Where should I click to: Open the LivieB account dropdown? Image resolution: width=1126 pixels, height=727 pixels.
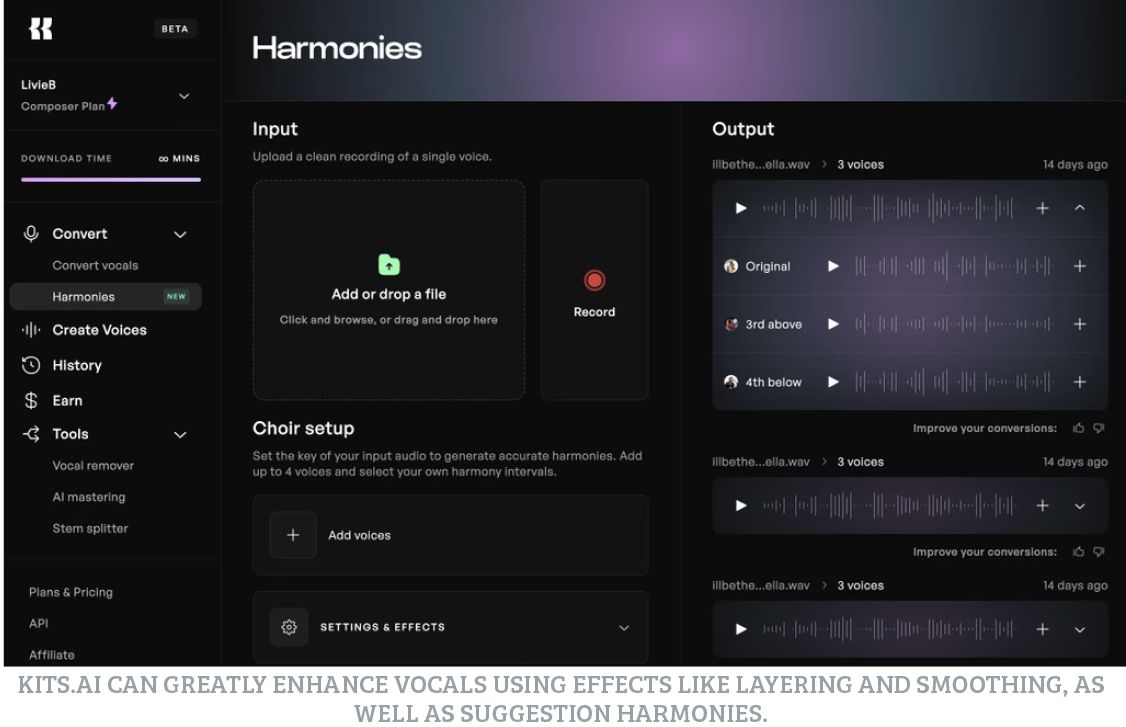pyautogui.click(x=184, y=96)
